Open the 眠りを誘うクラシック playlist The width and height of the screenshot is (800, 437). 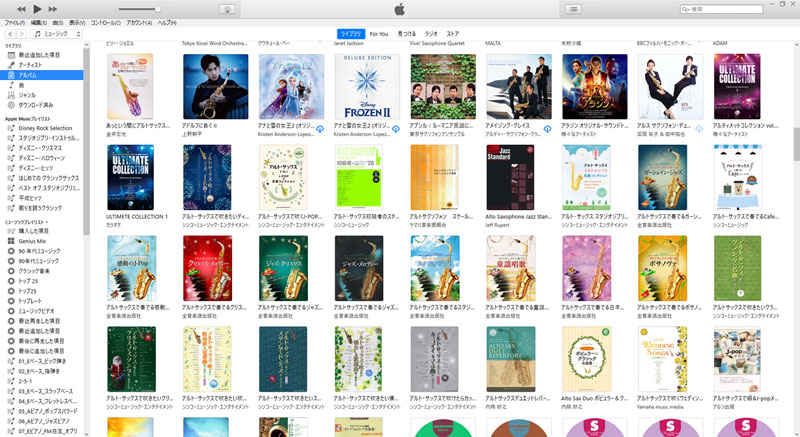[41, 208]
